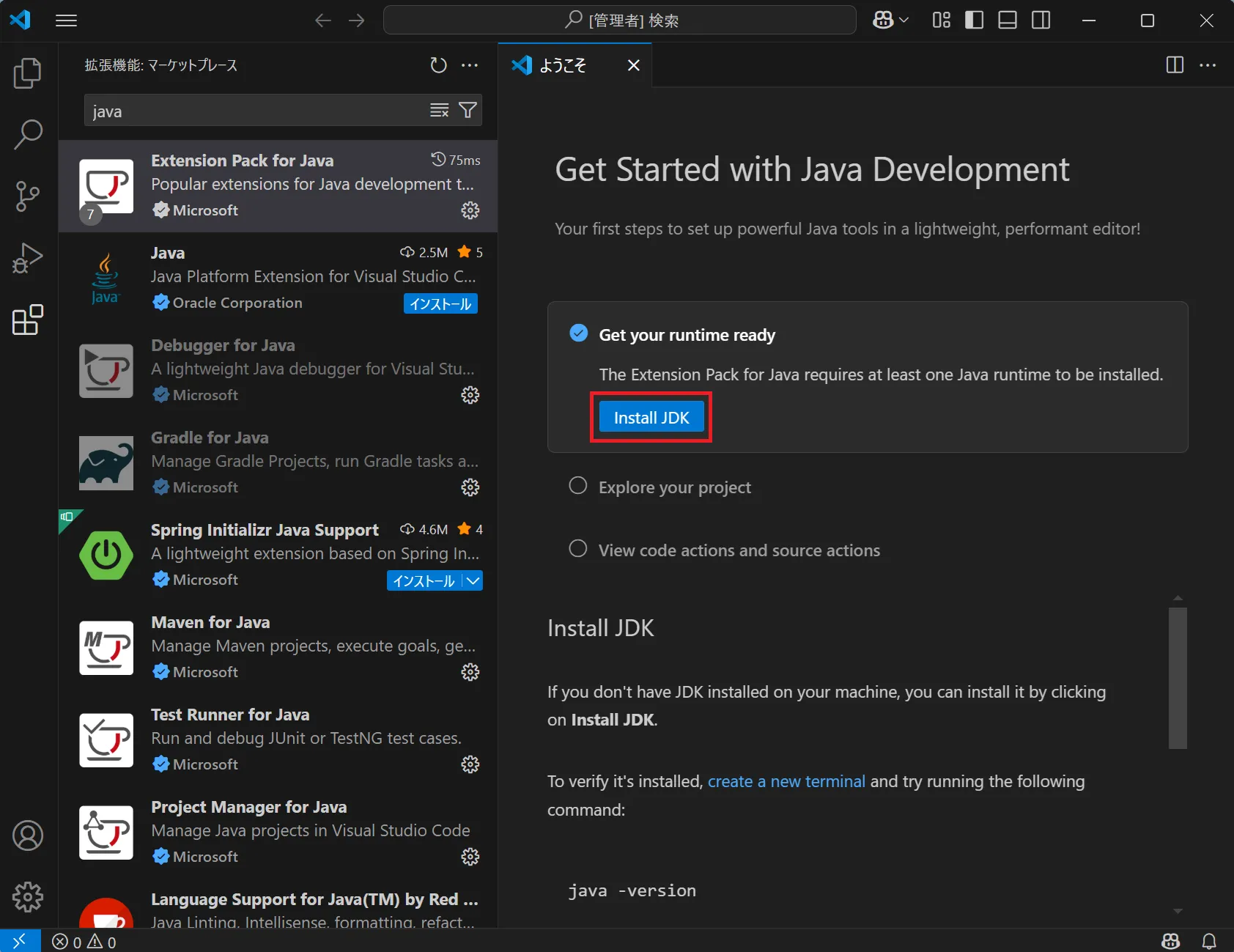Open editor more actions menu

[1208, 65]
